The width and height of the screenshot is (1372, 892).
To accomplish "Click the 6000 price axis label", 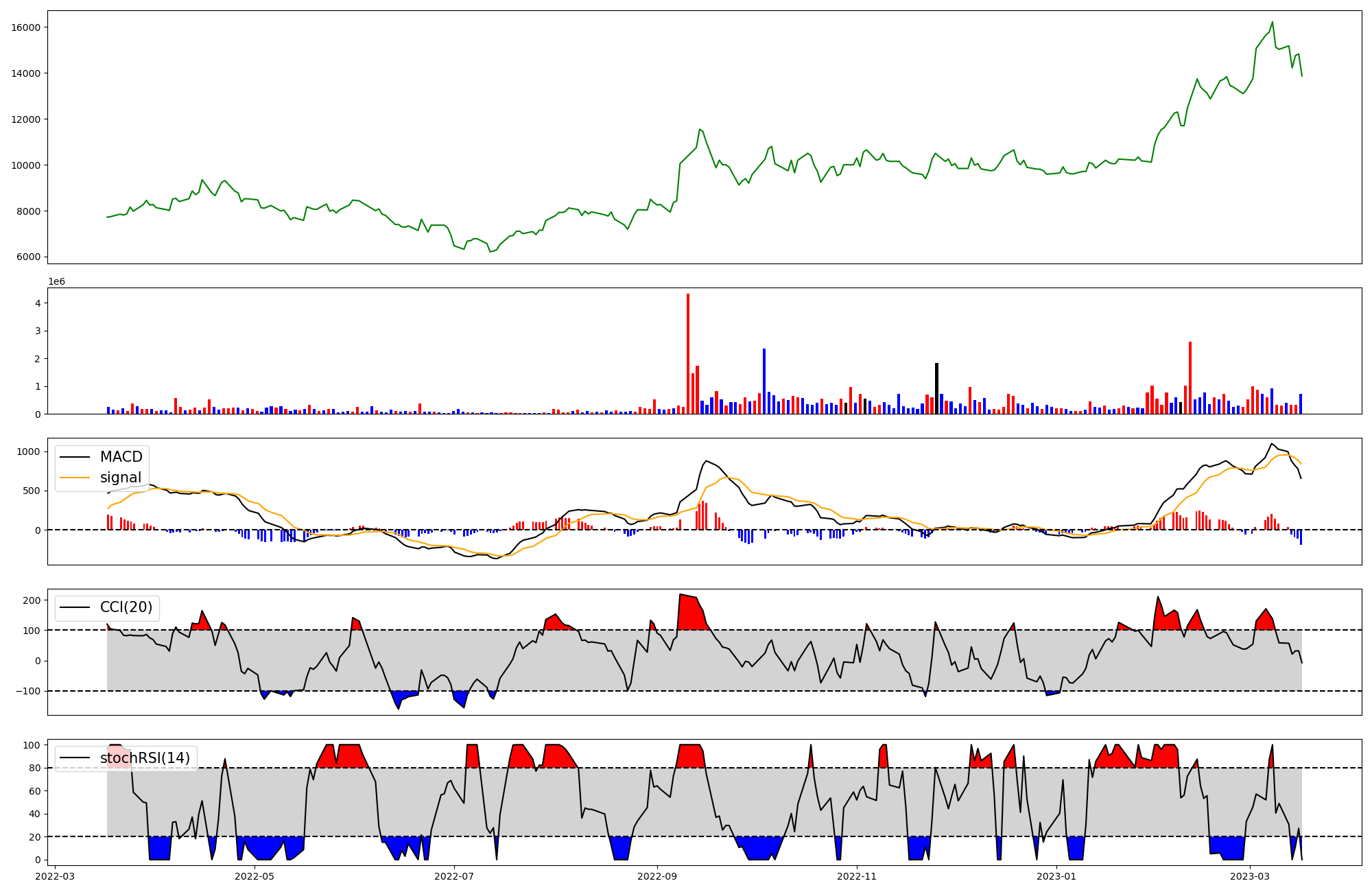I will point(29,257).
